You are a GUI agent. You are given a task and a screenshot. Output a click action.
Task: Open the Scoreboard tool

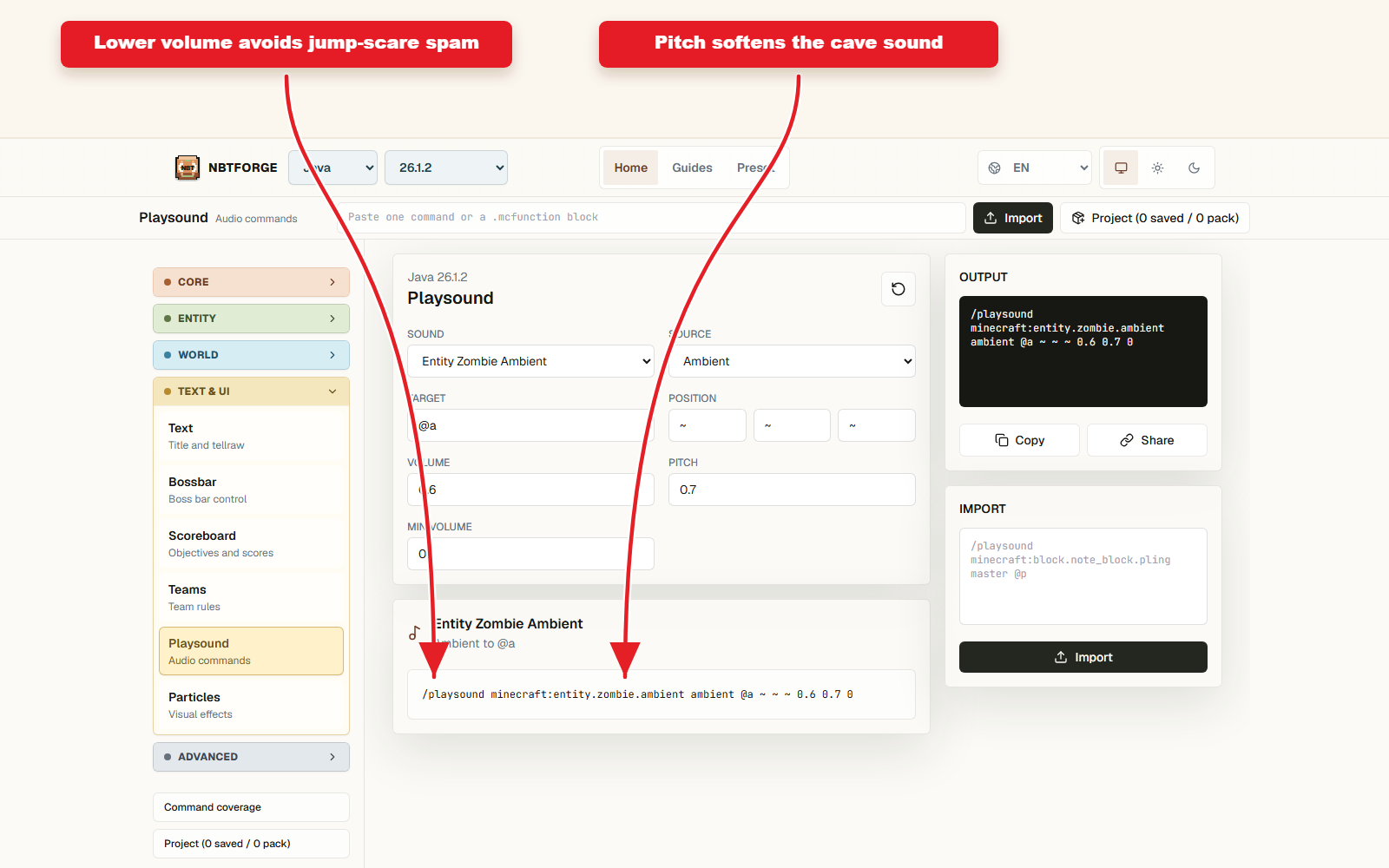pyautogui.click(x=251, y=543)
